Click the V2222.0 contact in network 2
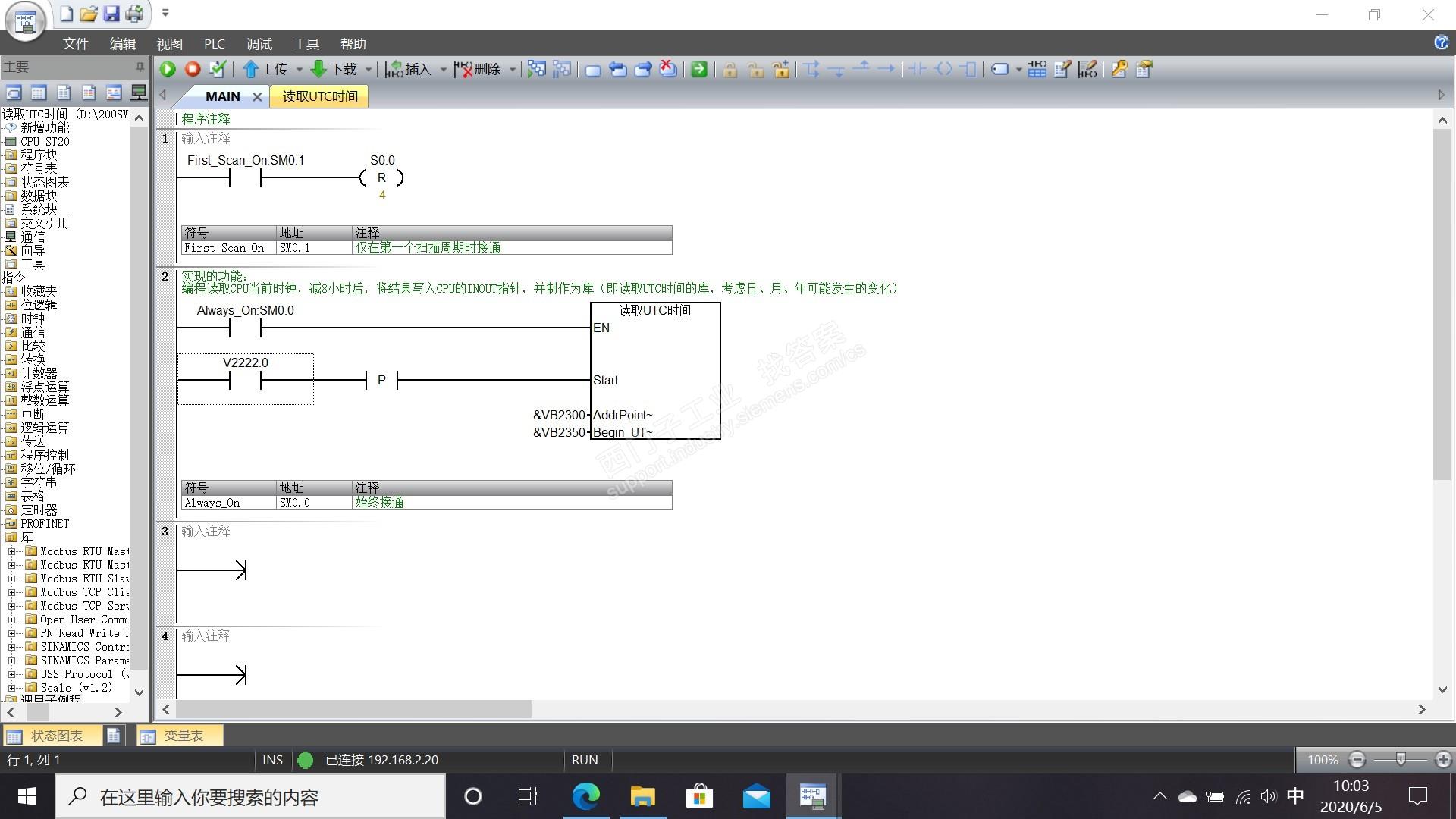 pyautogui.click(x=245, y=379)
